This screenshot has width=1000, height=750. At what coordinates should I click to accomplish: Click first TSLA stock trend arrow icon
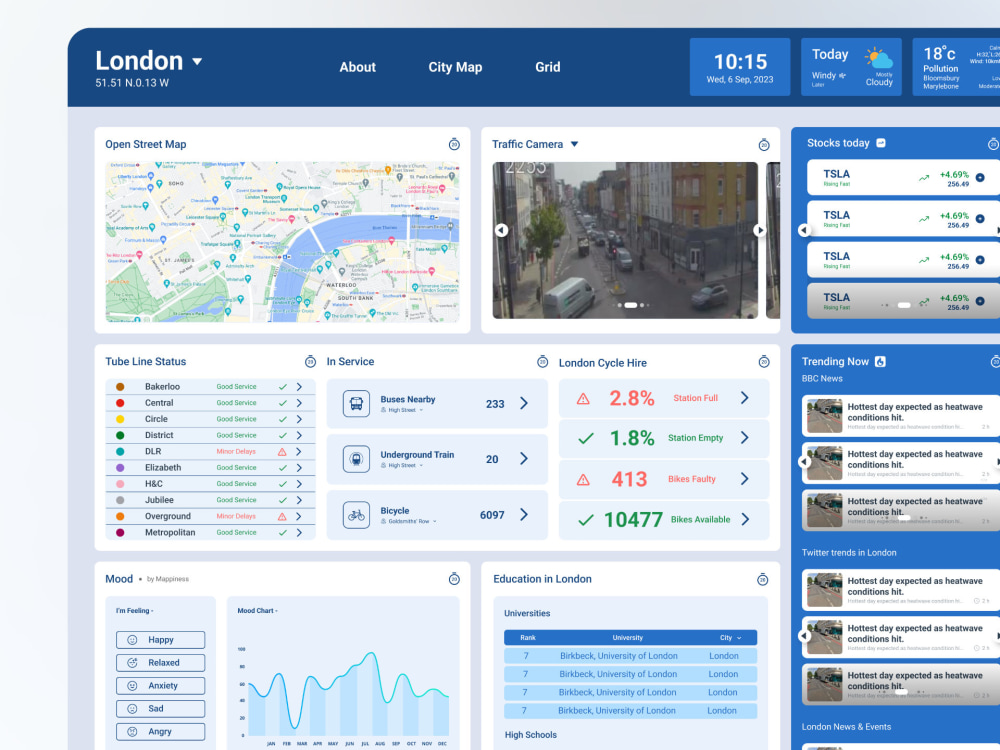pyautogui.click(x=923, y=178)
